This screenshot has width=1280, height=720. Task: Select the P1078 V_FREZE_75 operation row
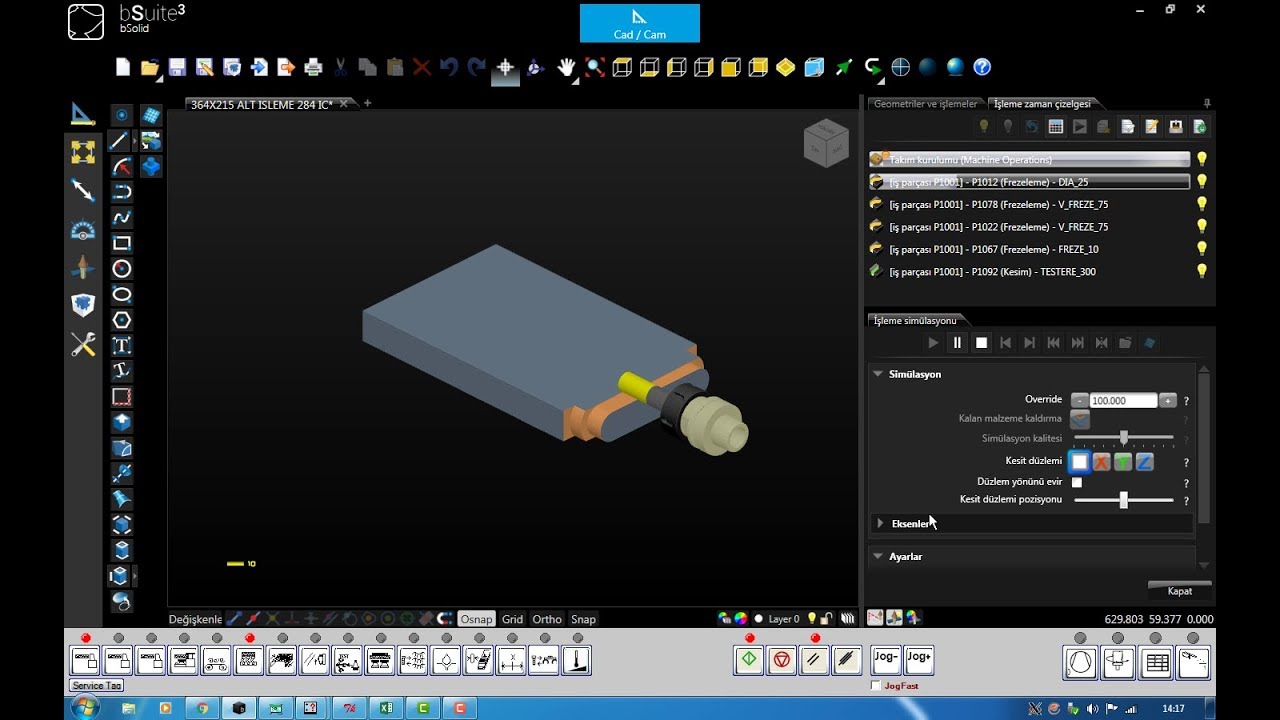point(1030,204)
